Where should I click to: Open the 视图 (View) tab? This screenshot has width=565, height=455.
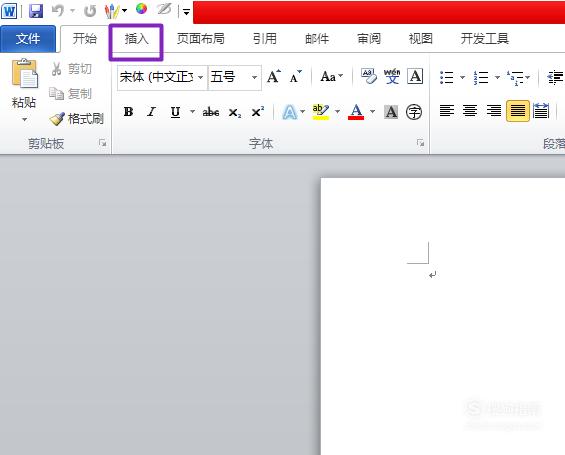421,39
